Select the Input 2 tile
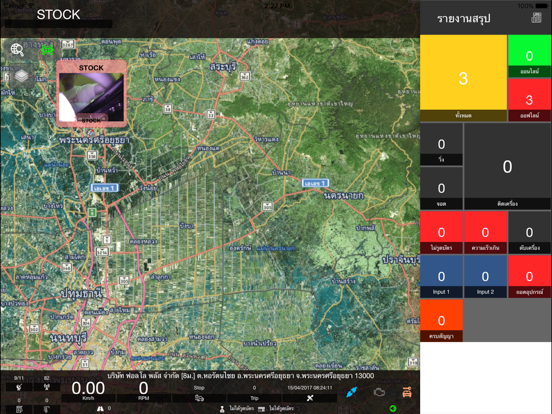 (485, 276)
